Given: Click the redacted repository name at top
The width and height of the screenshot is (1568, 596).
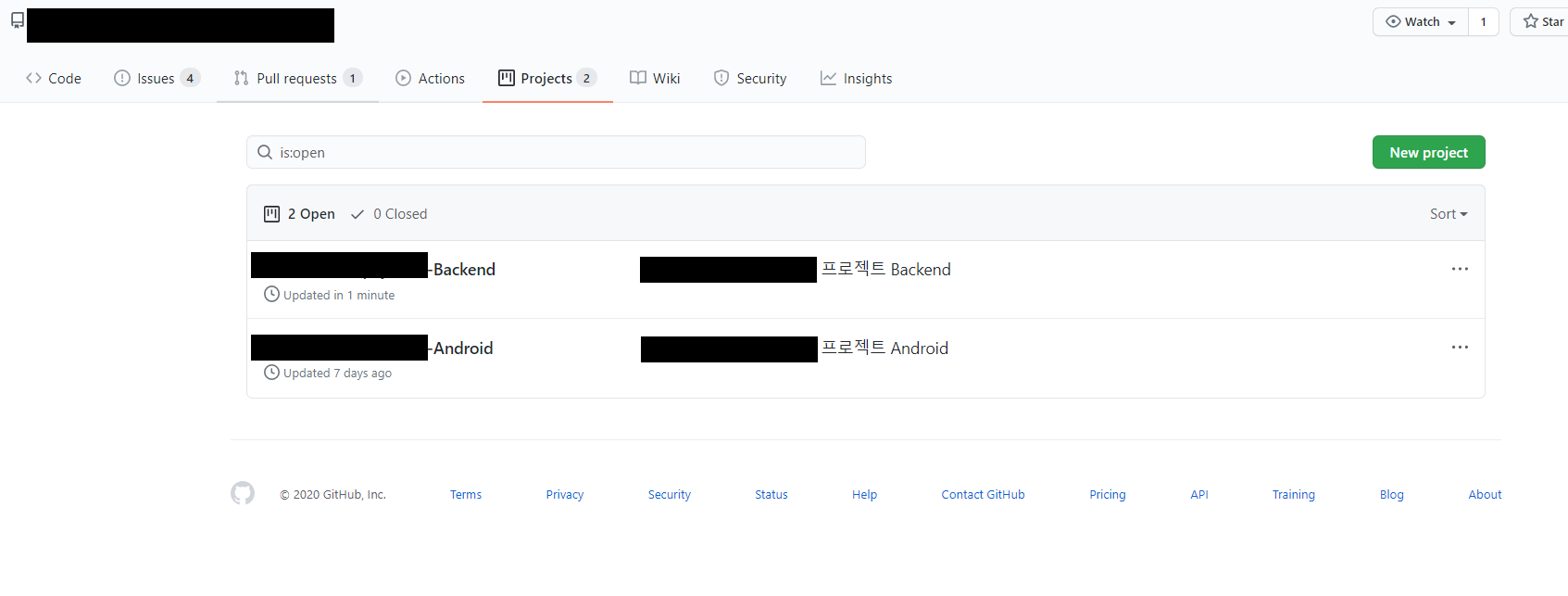Looking at the screenshot, I should (181, 25).
